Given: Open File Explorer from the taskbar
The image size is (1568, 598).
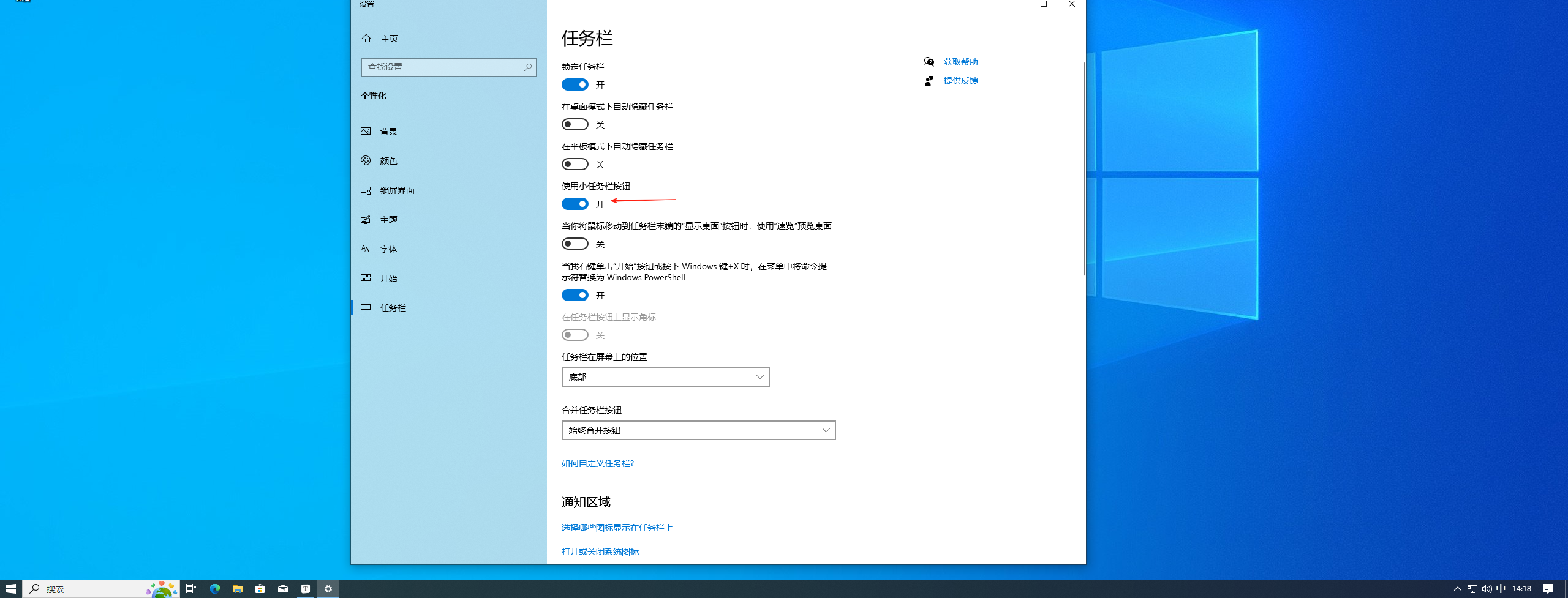Looking at the screenshot, I should [x=238, y=589].
